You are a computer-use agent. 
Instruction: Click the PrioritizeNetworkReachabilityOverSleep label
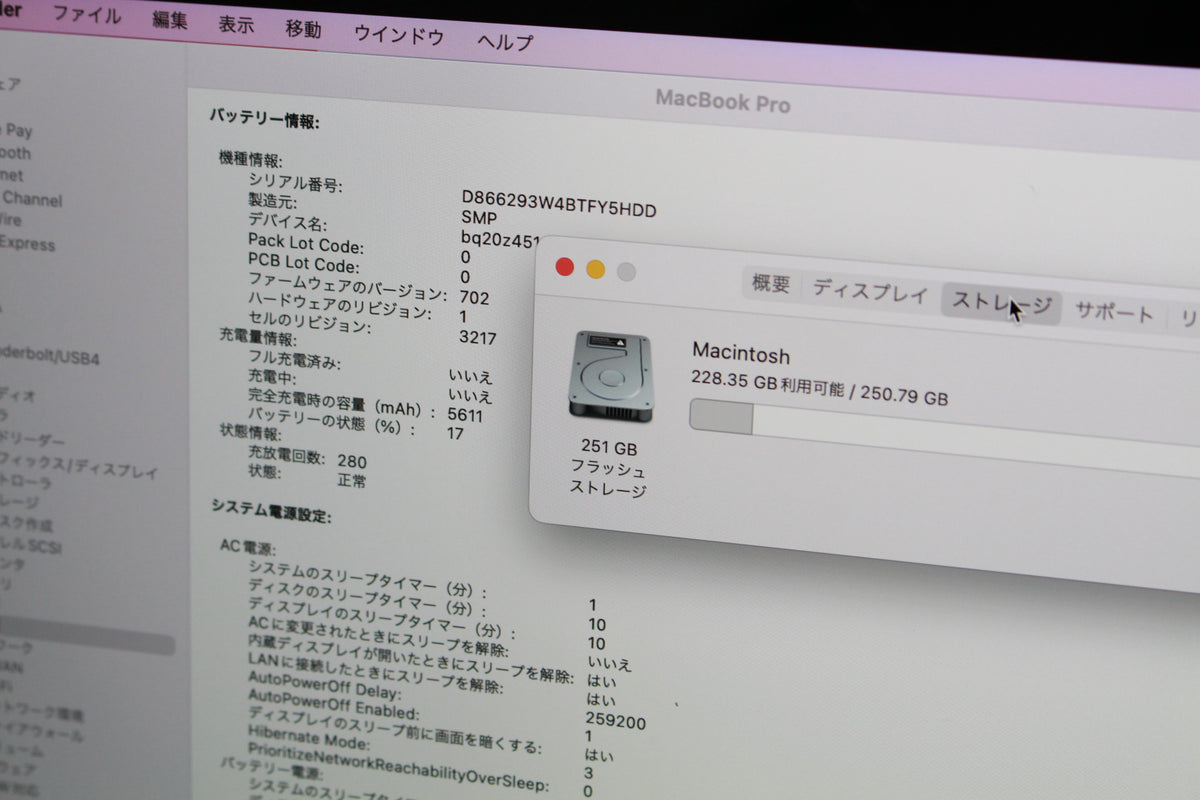[398, 766]
